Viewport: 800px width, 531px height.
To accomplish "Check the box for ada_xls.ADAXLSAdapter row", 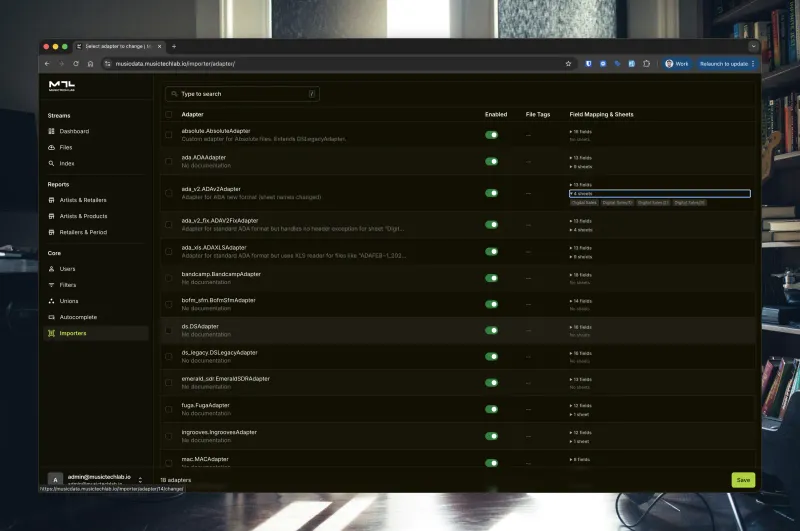I will point(168,251).
